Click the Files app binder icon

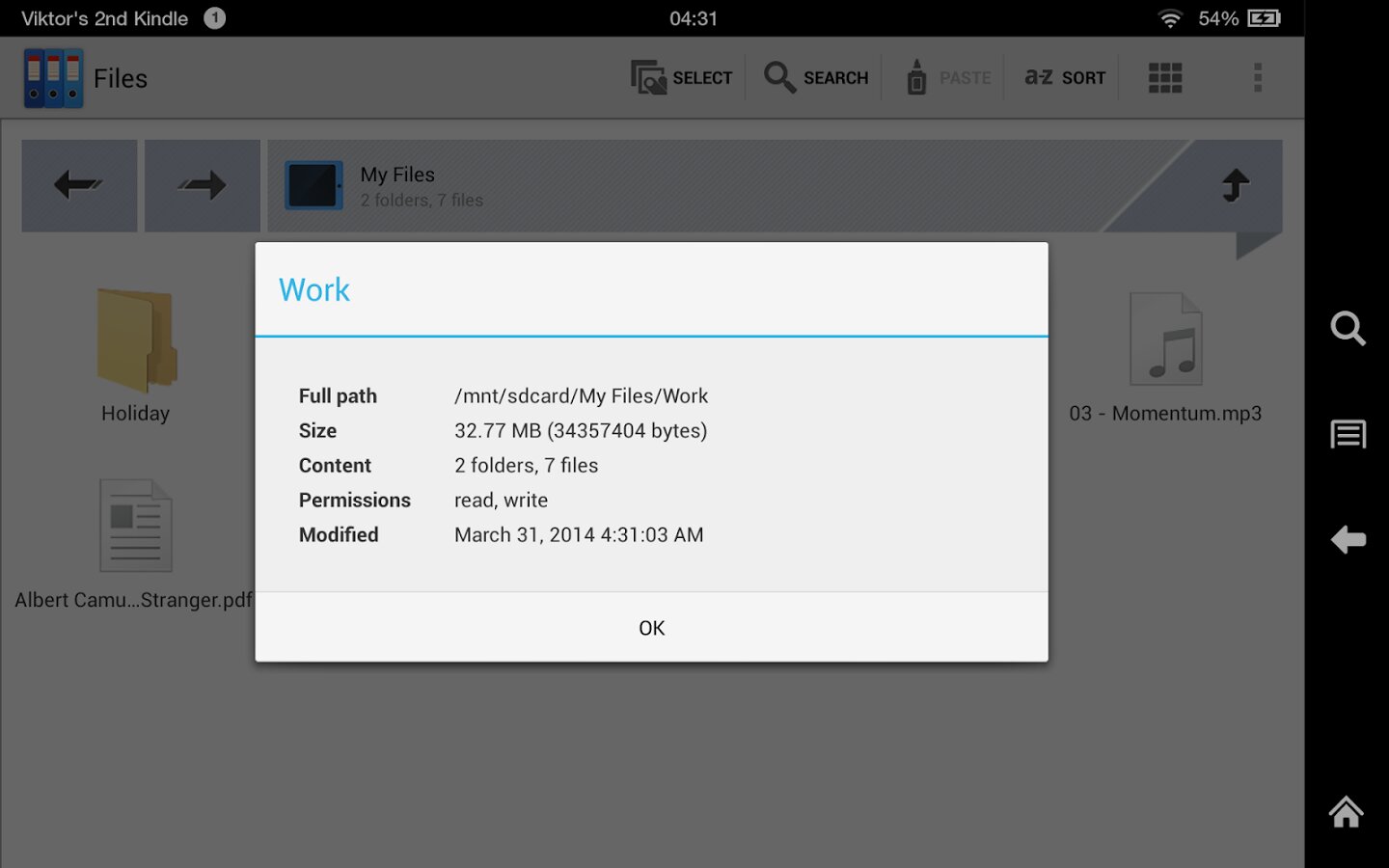click(53, 78)
